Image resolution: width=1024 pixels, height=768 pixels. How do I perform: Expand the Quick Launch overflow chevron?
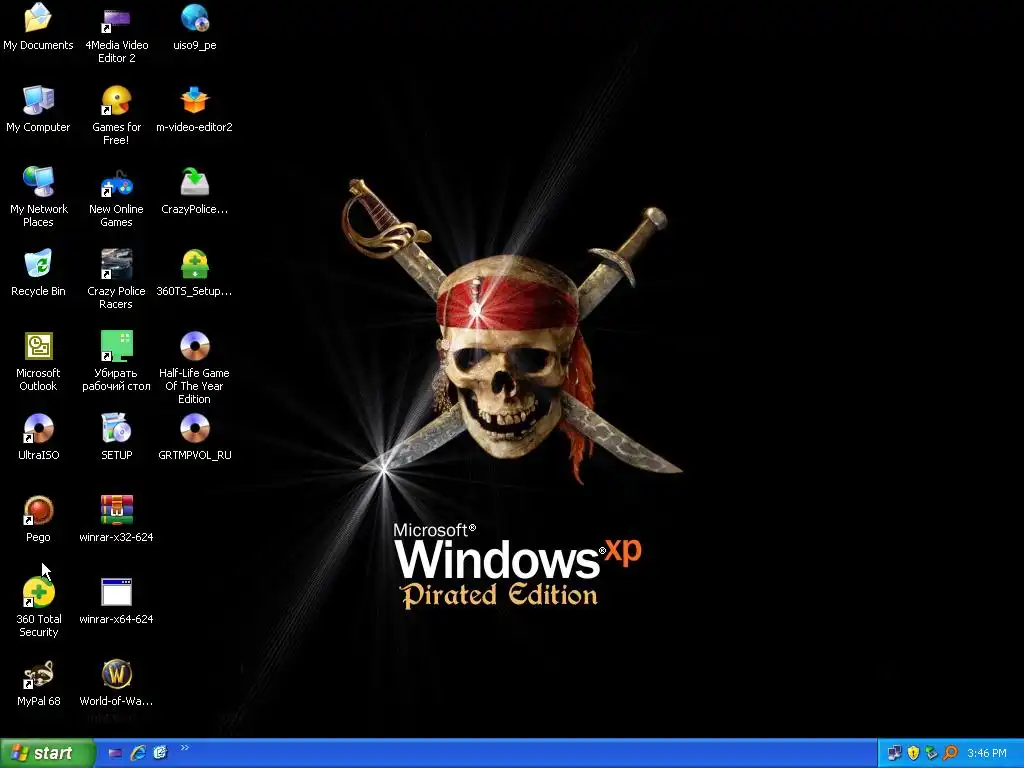tap(185, 748)
